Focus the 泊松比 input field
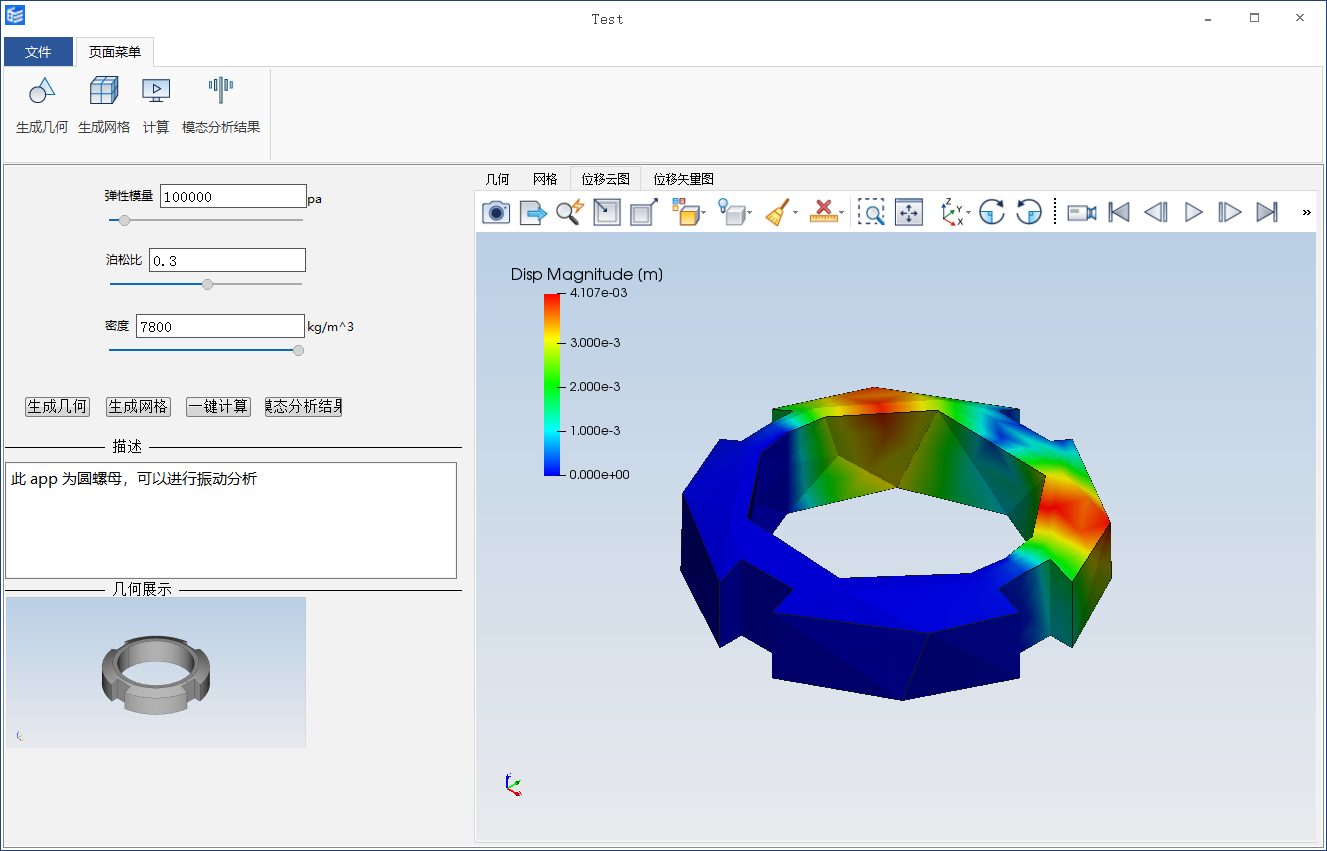The width and height of the screenshot is (1327, 851). click(x=227, y=260)
